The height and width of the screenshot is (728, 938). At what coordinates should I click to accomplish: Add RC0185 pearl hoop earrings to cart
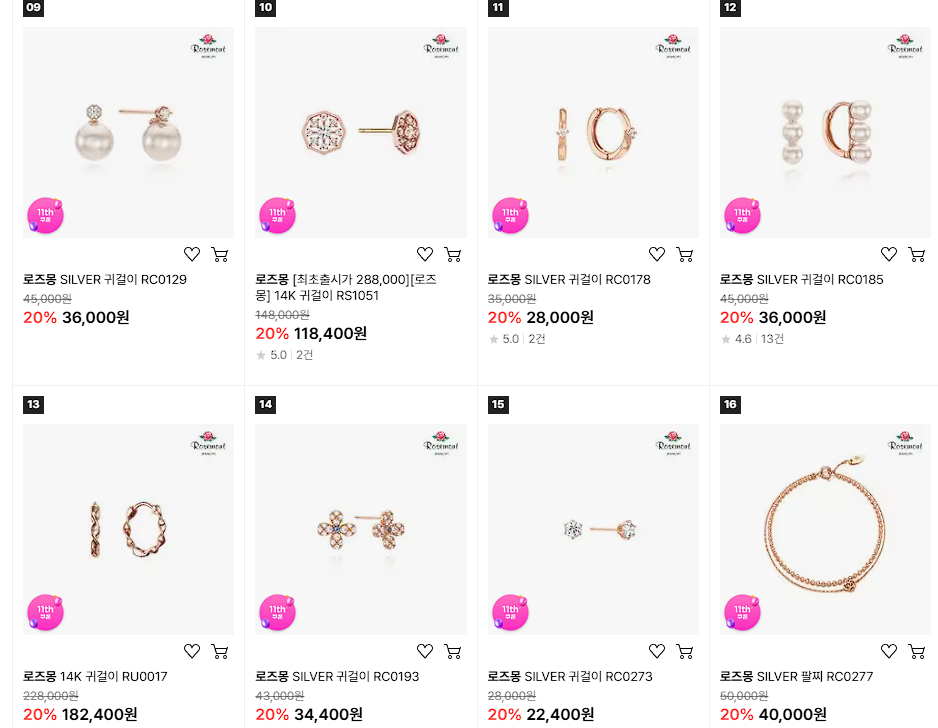pos(917,254)
